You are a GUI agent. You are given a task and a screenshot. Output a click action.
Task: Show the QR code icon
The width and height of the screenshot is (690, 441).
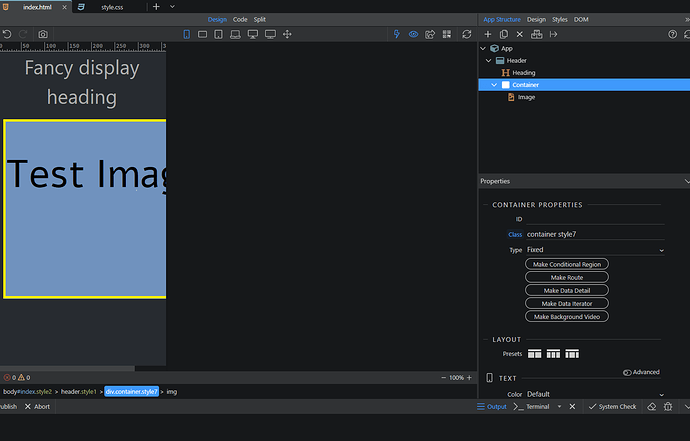pos(447,34)
